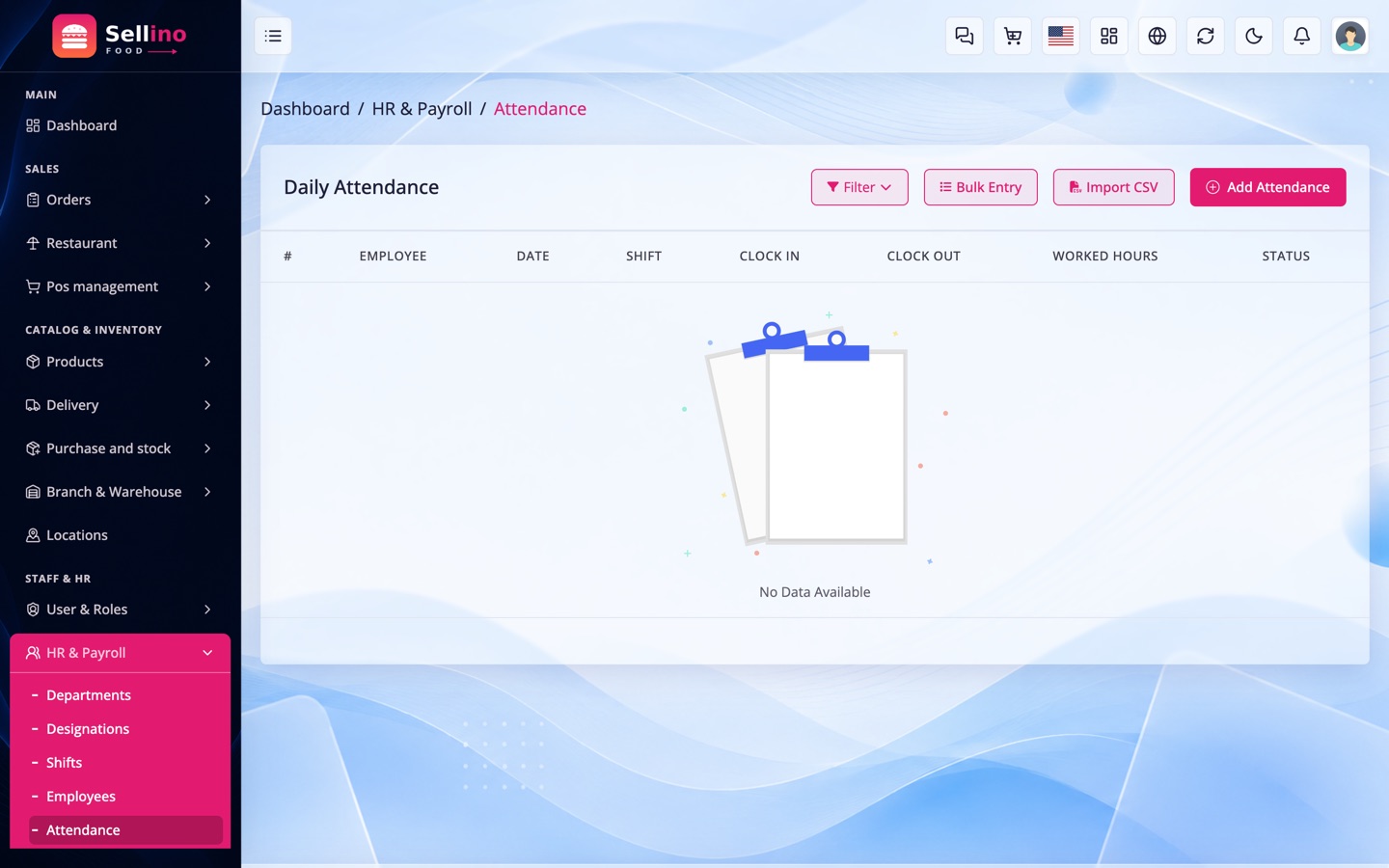1389x868 pixels.
Task: Open Departments submenu item
Action: [125, 695]
